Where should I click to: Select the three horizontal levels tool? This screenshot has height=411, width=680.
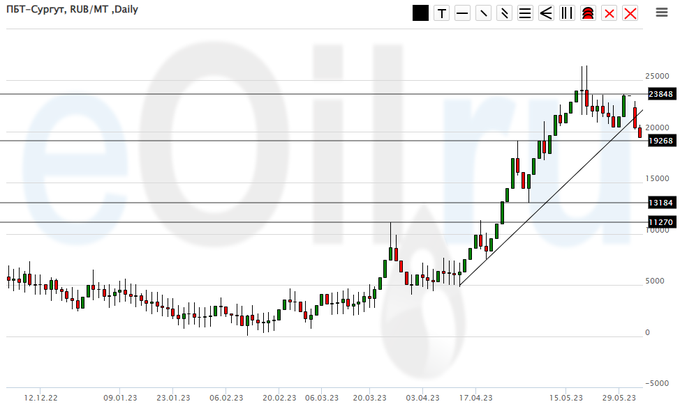(x=525, y=13)
